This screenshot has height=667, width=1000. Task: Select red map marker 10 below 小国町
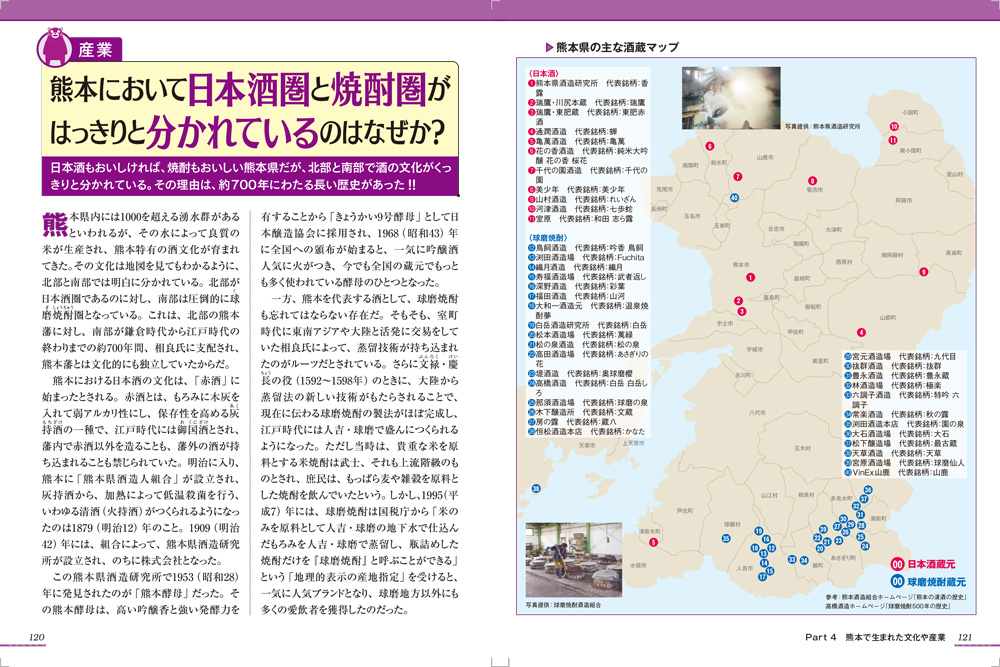(x=894, y=127)
